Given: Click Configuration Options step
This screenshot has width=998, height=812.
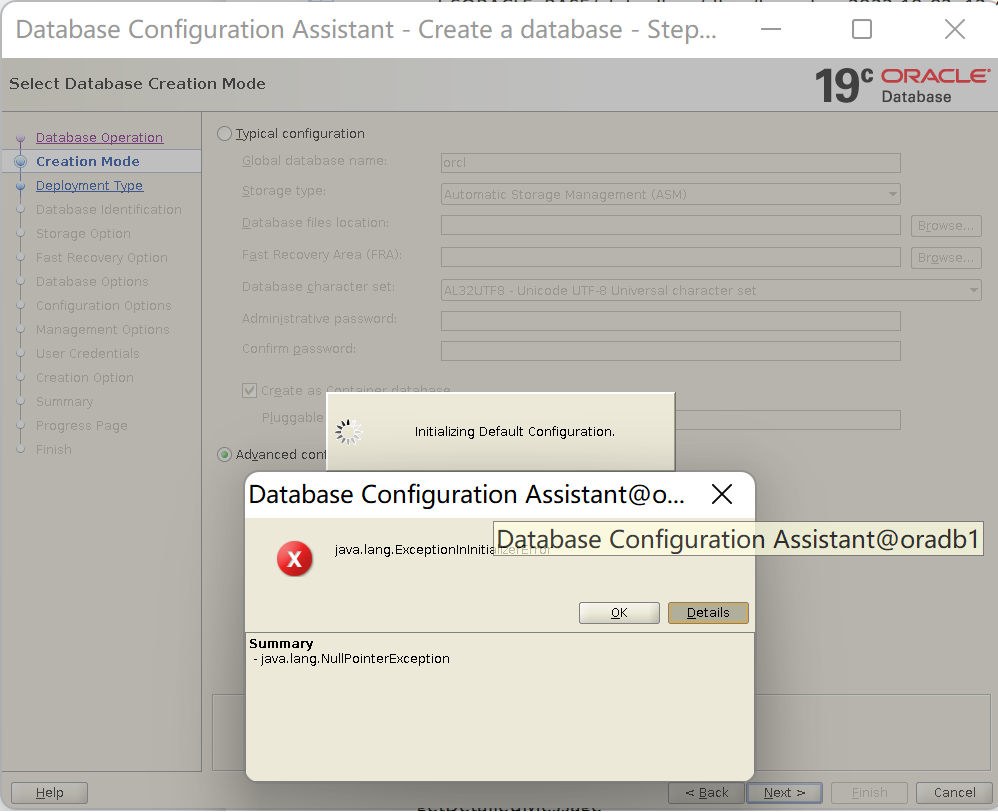Looking at the screenshot, I should tap(103, 305).
